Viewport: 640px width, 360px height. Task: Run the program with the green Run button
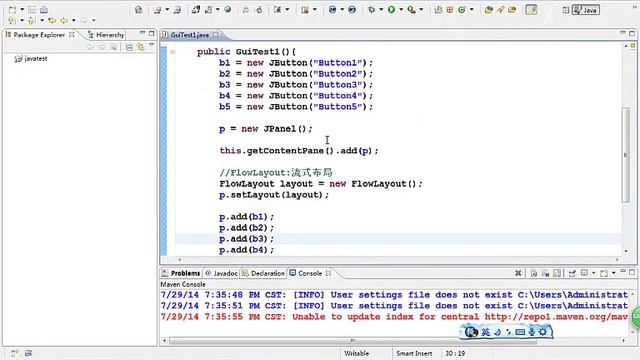tap(391, 9)
